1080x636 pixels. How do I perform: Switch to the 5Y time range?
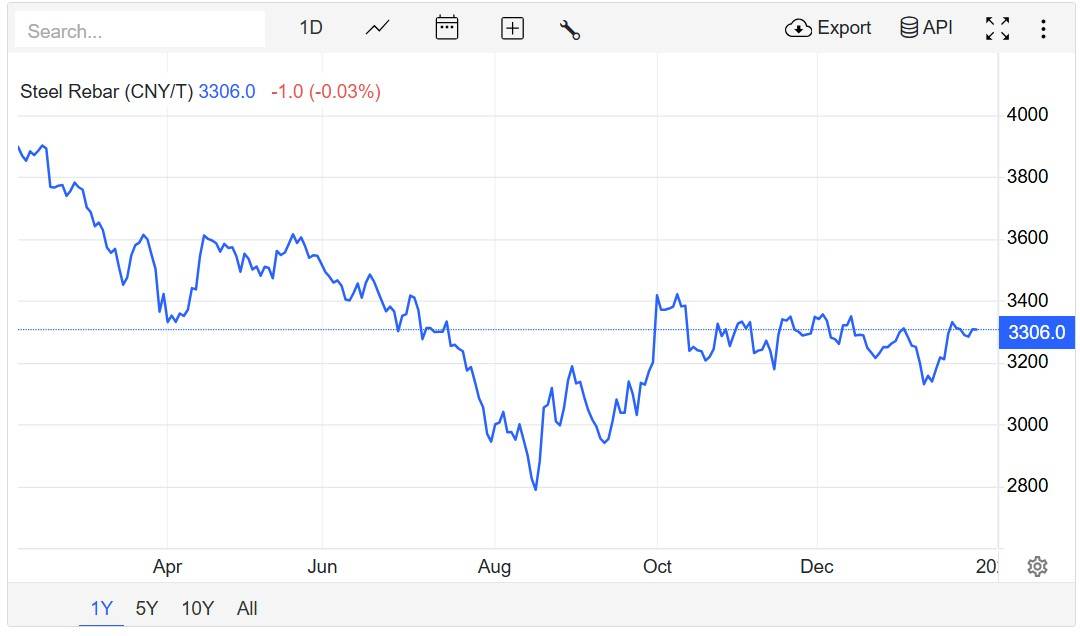pos(147,608)
